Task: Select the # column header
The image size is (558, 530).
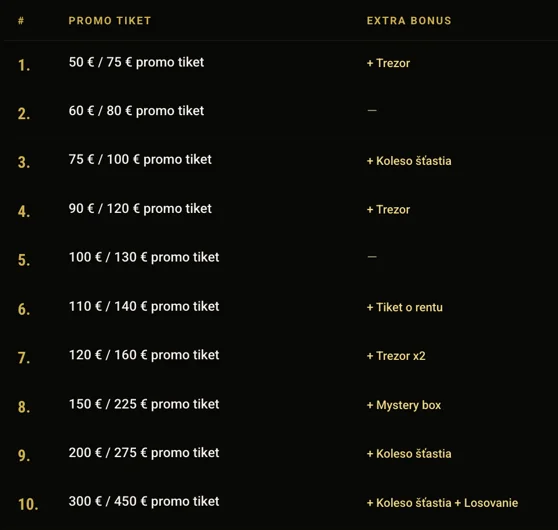Action: coord(21,21)
